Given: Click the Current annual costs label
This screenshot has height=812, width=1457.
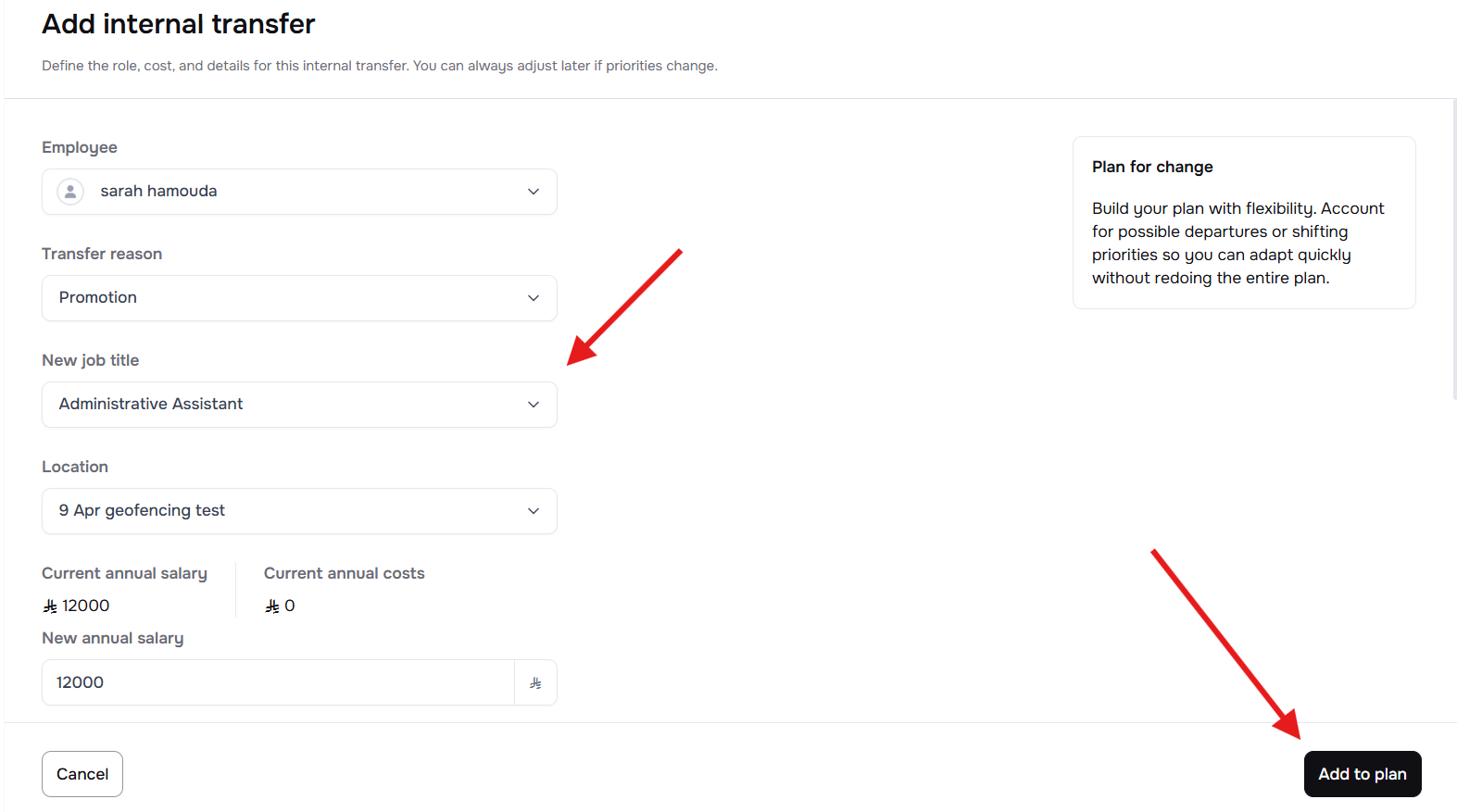Looking at the screenshot, I should click(344, 574).
